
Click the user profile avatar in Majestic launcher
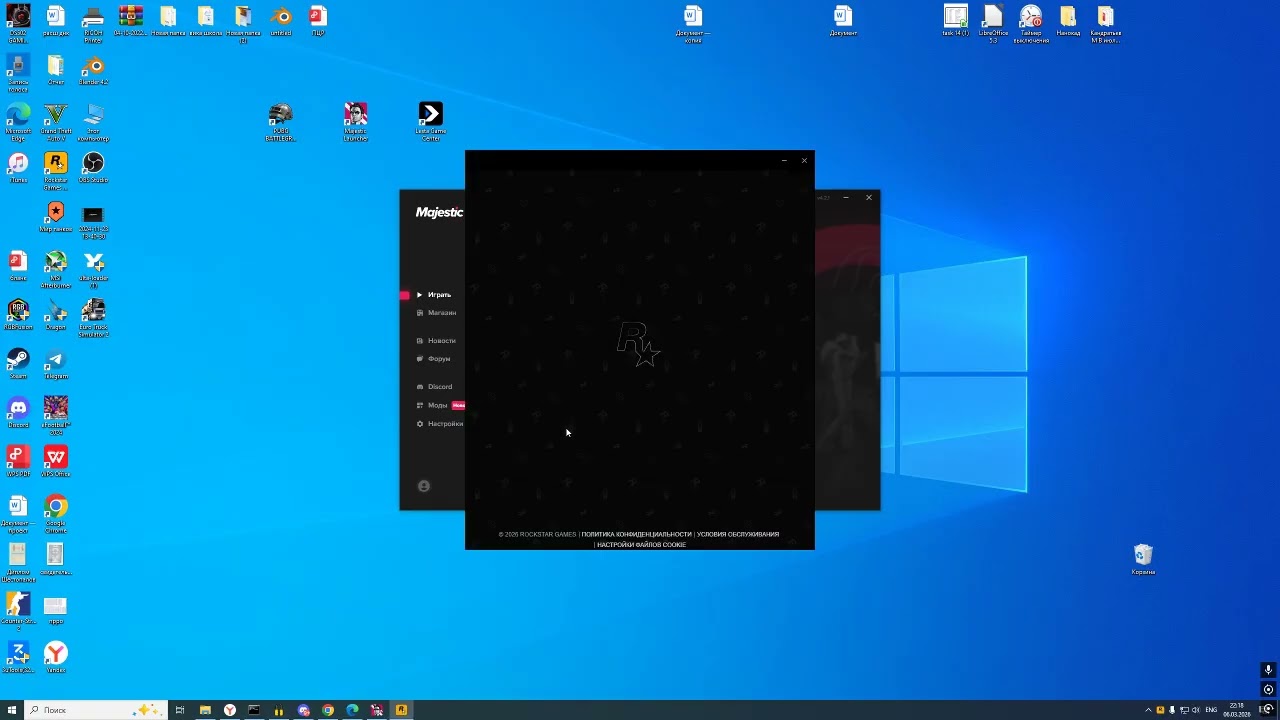(424, 486)
